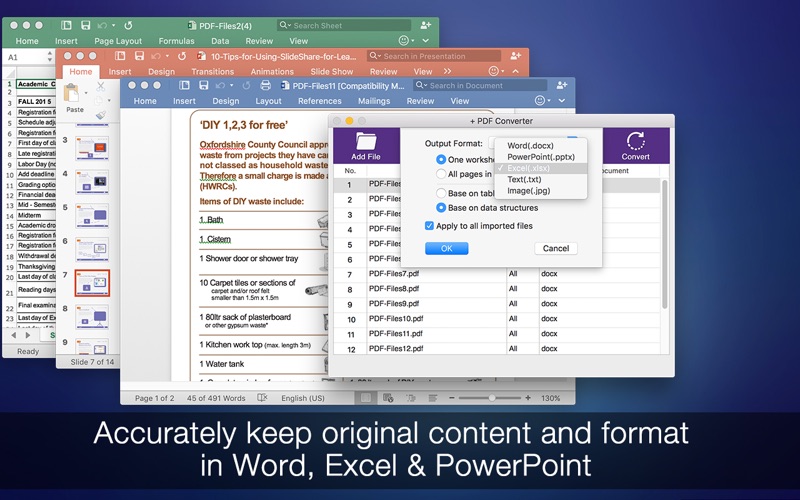Select the All pages in radio option
Image resolution: width=800 pixels, height=500 pixels.
pyautogui.click(x=441, y=173)
